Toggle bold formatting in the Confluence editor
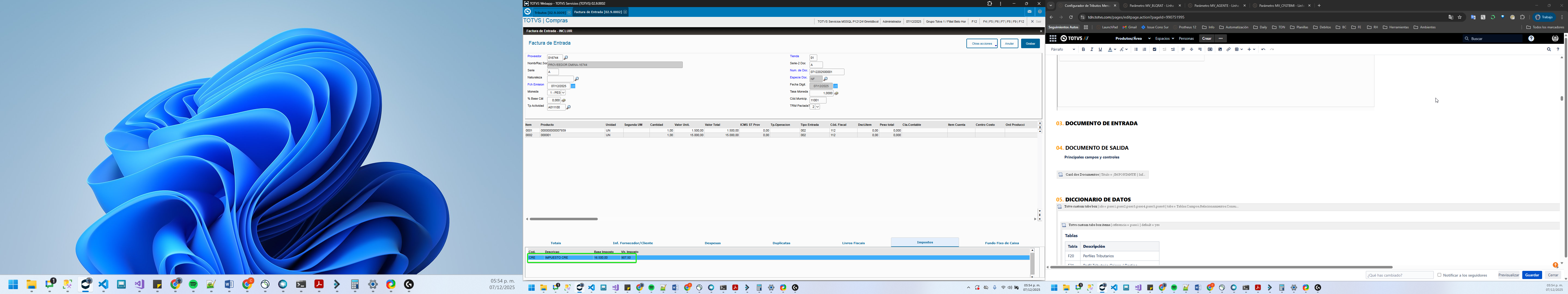 [x=1083, y=49]
